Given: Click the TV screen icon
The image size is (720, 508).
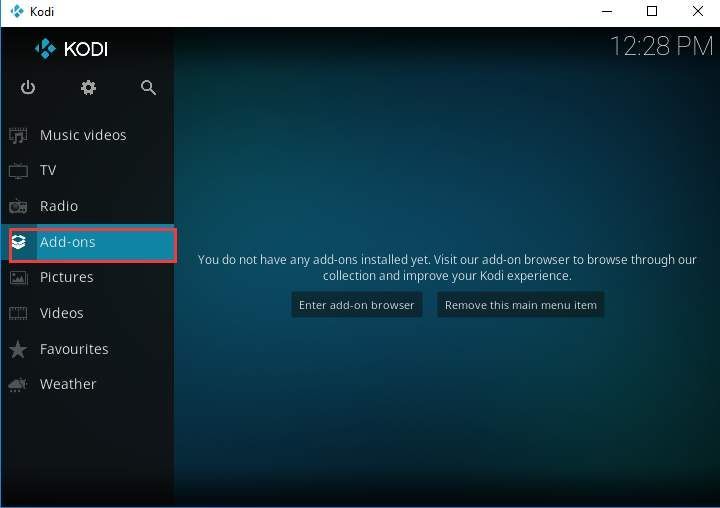Looking at the screenshot, I should 18,170.
